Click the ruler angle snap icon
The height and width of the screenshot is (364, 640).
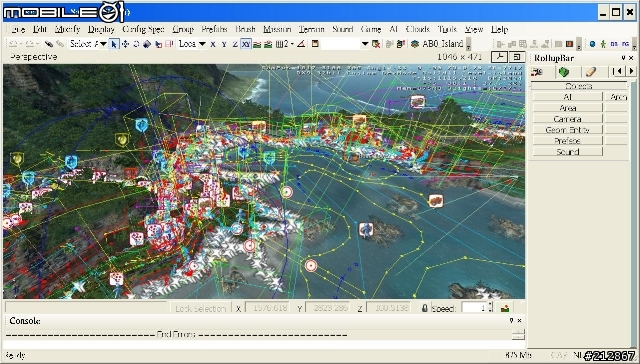301,44
